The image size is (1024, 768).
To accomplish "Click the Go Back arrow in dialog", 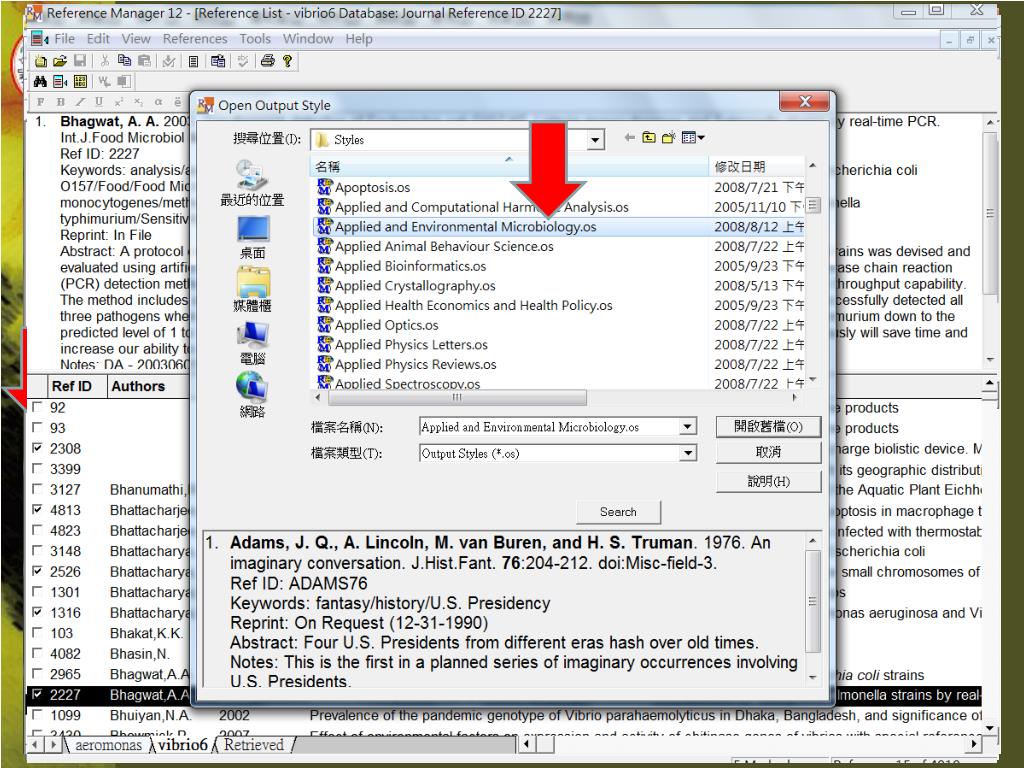I will [x=630, y=138].
